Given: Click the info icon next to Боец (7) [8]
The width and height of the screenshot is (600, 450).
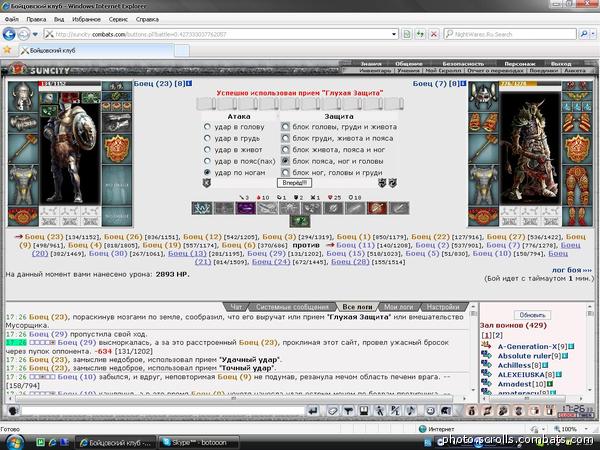Looking at the screenshot, I should [463, 83].
